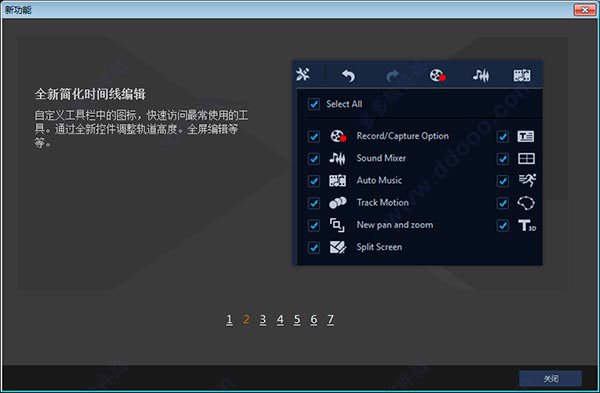Click the Sound Mixer row icon

(337, 158)
